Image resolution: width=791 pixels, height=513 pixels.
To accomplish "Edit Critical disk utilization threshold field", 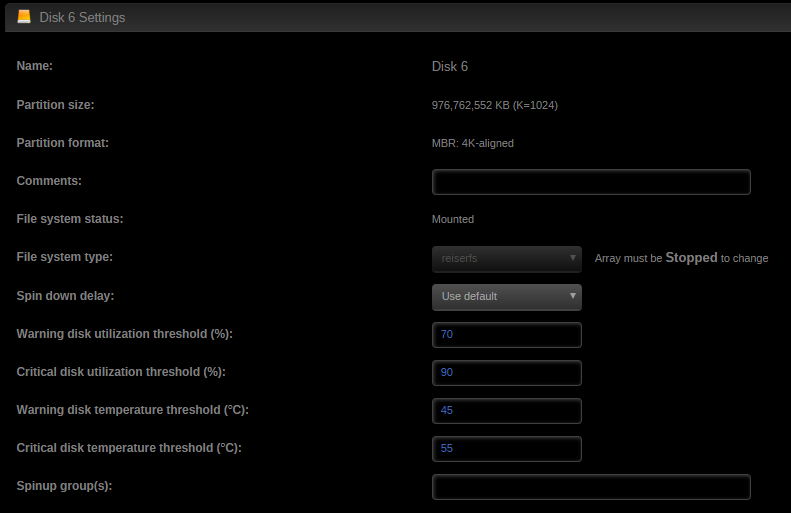I will (x=506, y=373).
